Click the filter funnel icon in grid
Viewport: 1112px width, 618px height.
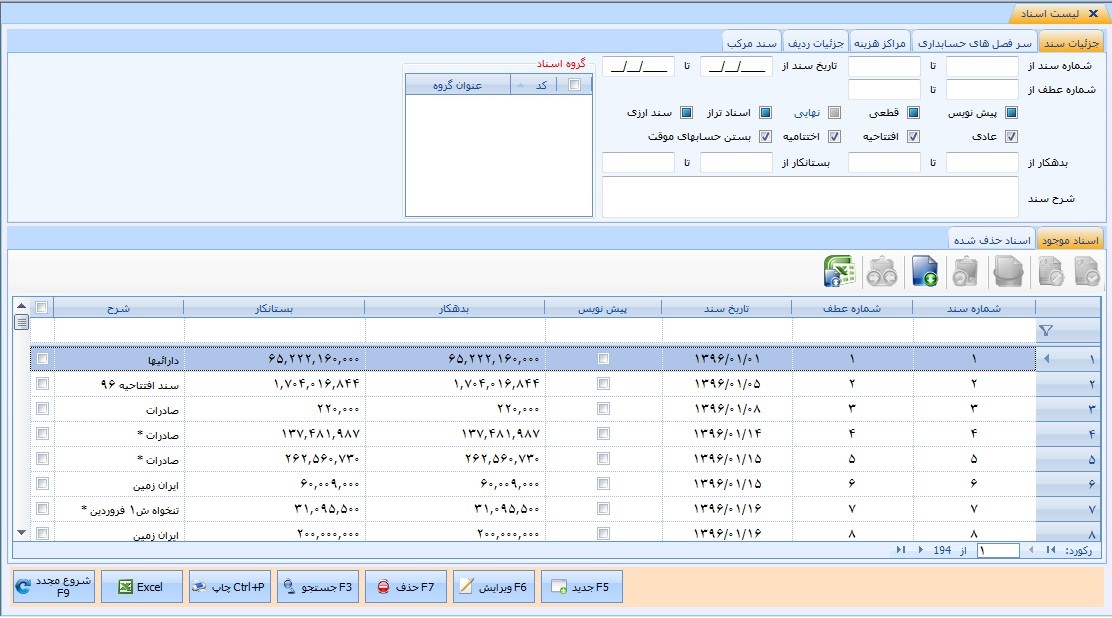point(1046,331)
